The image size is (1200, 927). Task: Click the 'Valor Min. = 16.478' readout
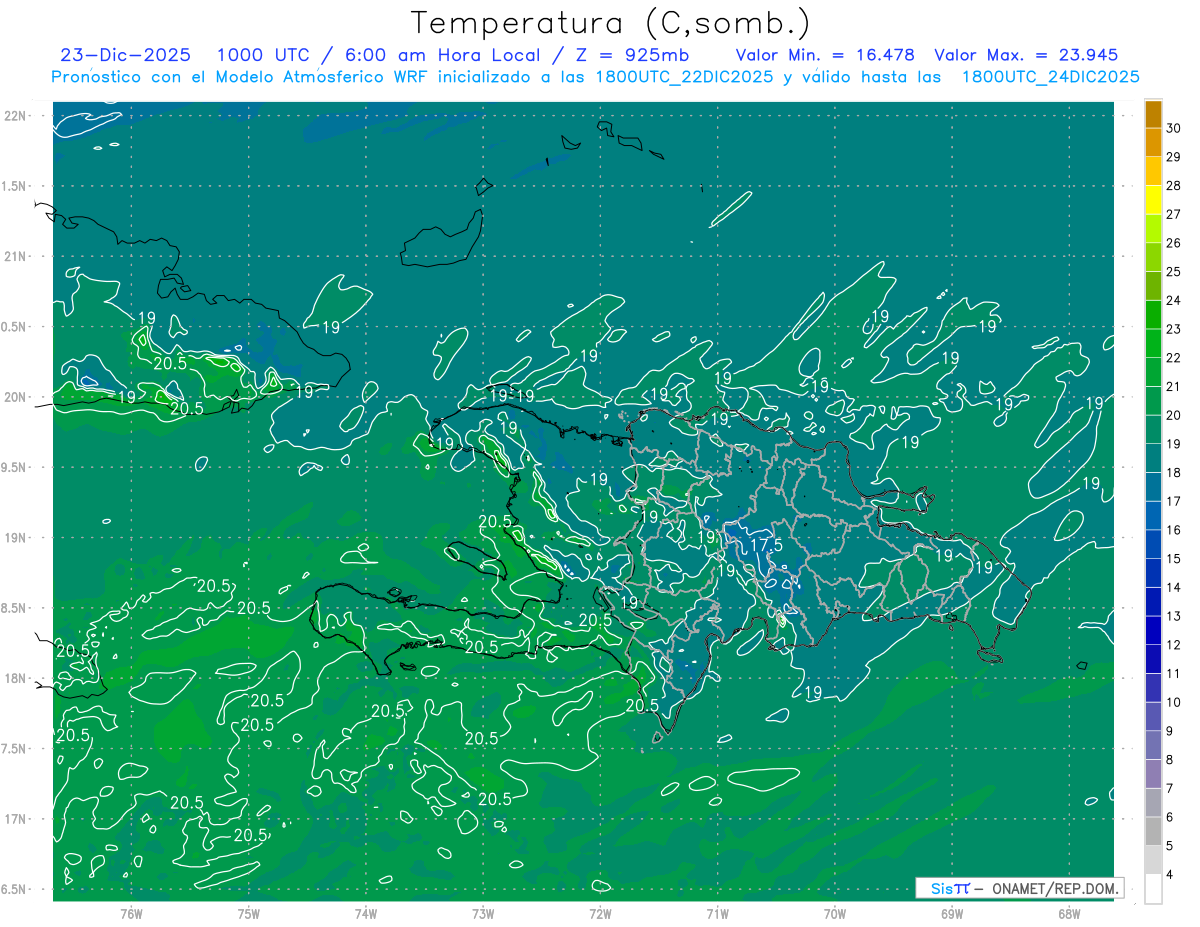click(x=827, y=55)
